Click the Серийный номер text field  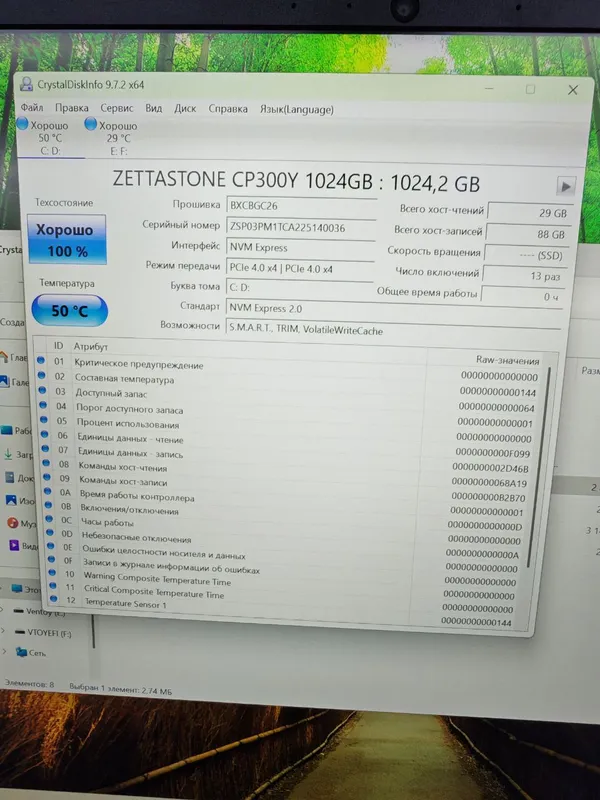click(301, 228)
